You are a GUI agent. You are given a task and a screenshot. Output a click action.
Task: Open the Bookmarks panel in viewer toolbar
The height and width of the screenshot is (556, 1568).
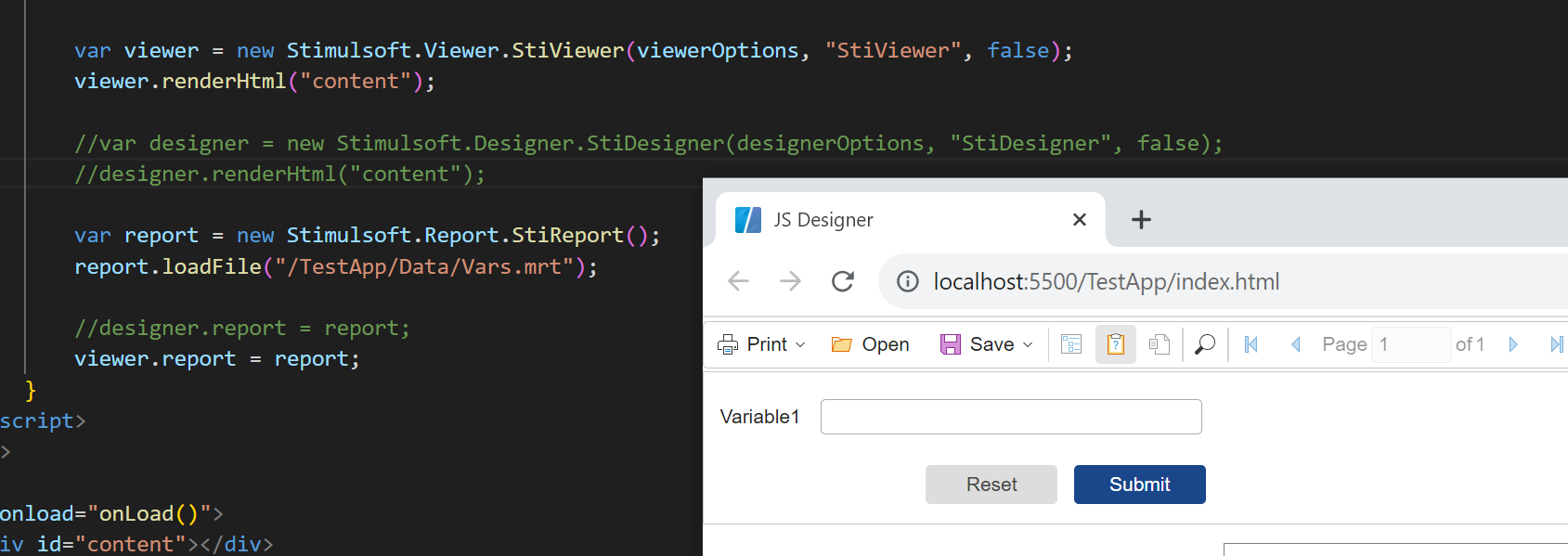point(1071,344)
